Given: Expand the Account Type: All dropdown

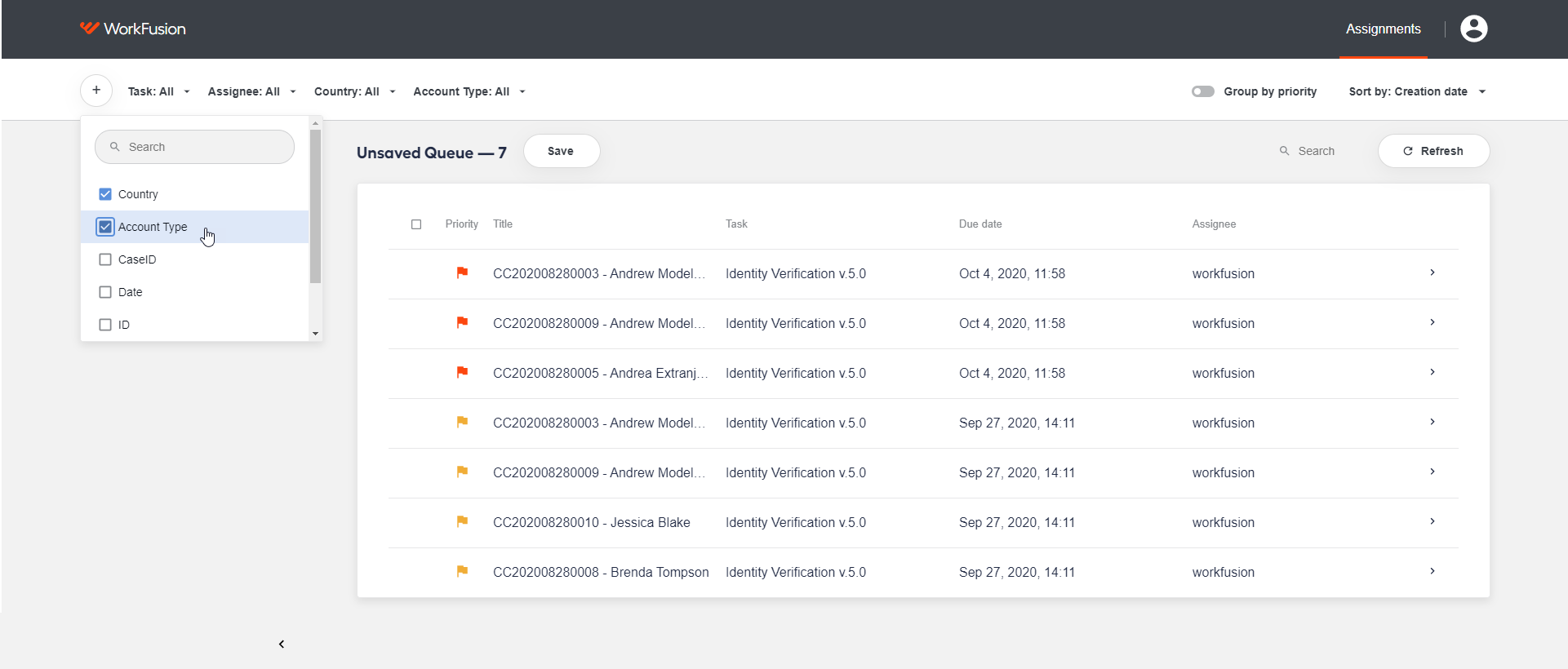Looking at the screenshot, I should click(x=469, y=91).
